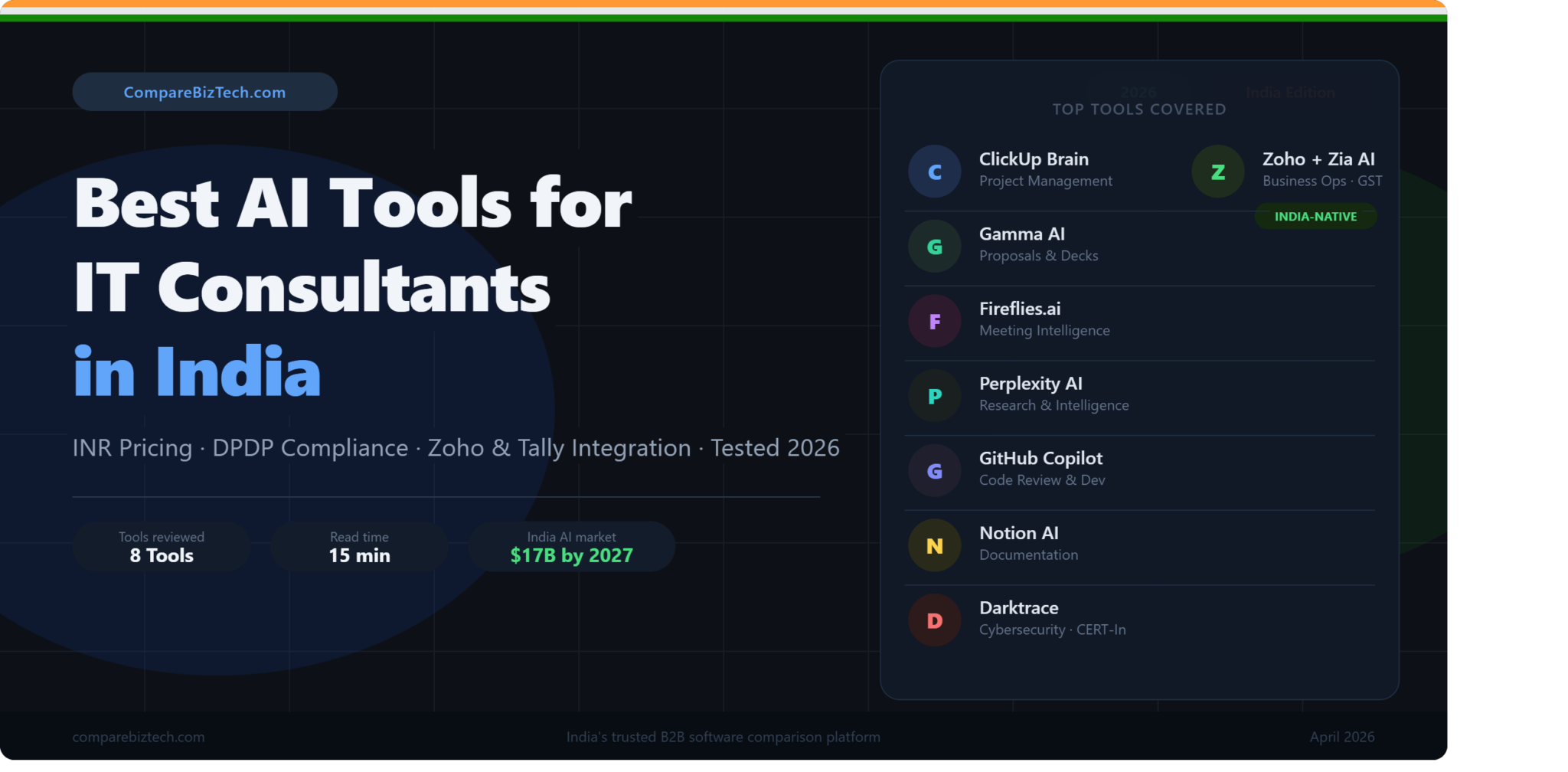This screenshot has height=772, width=1568.
Task: Open comparebiztech.com footer link
Action: click(139, 737)
